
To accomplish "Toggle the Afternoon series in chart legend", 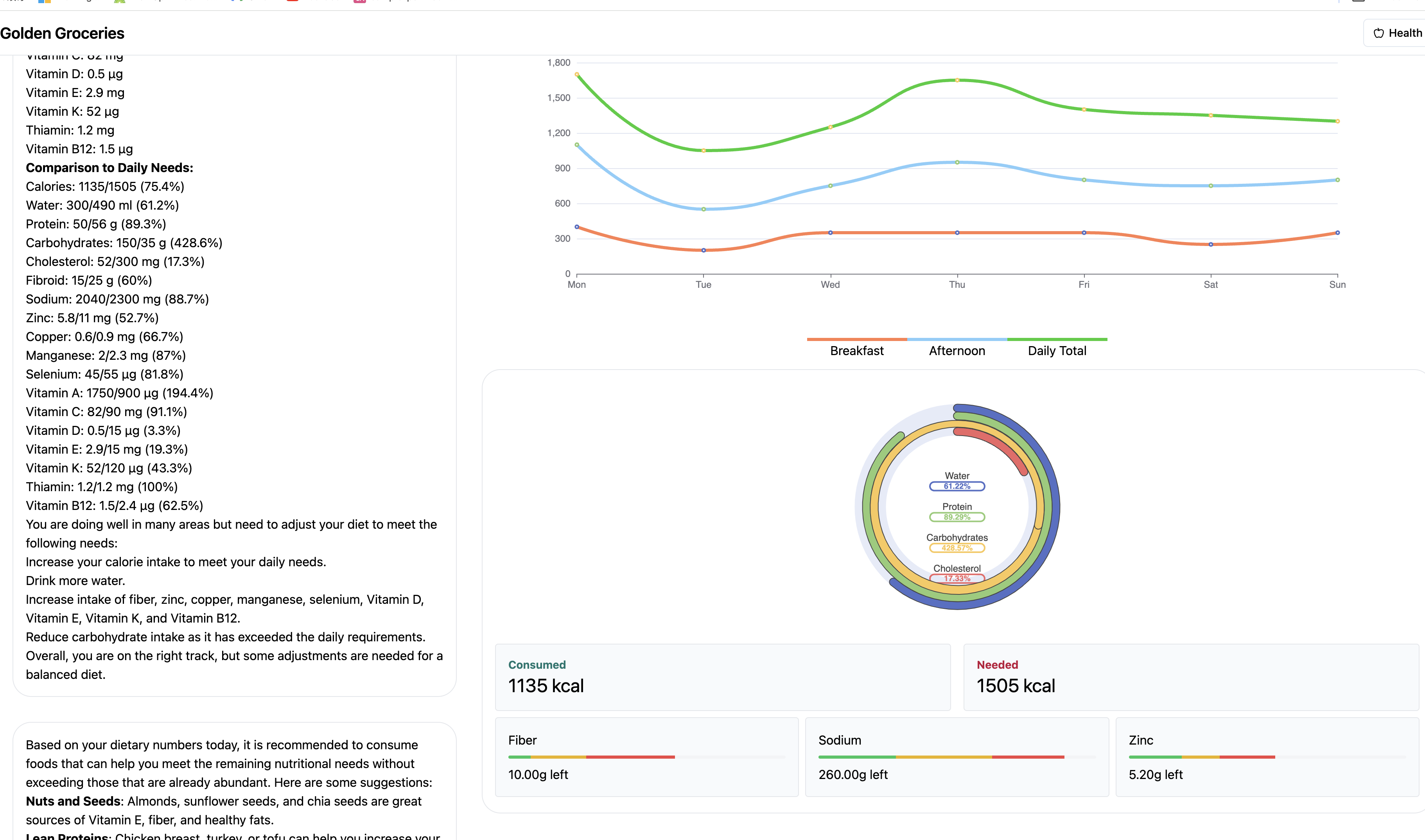I will pos(957,350).
